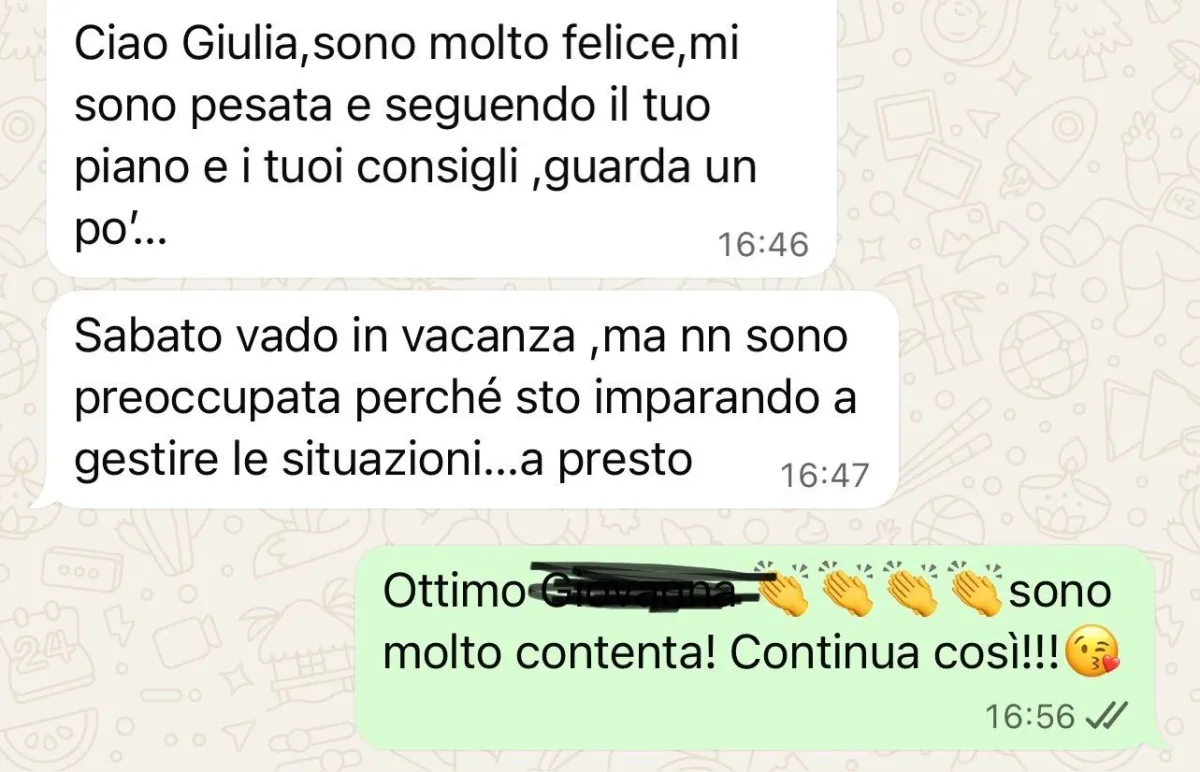Click the words 'Continua così!!!'

897,654
